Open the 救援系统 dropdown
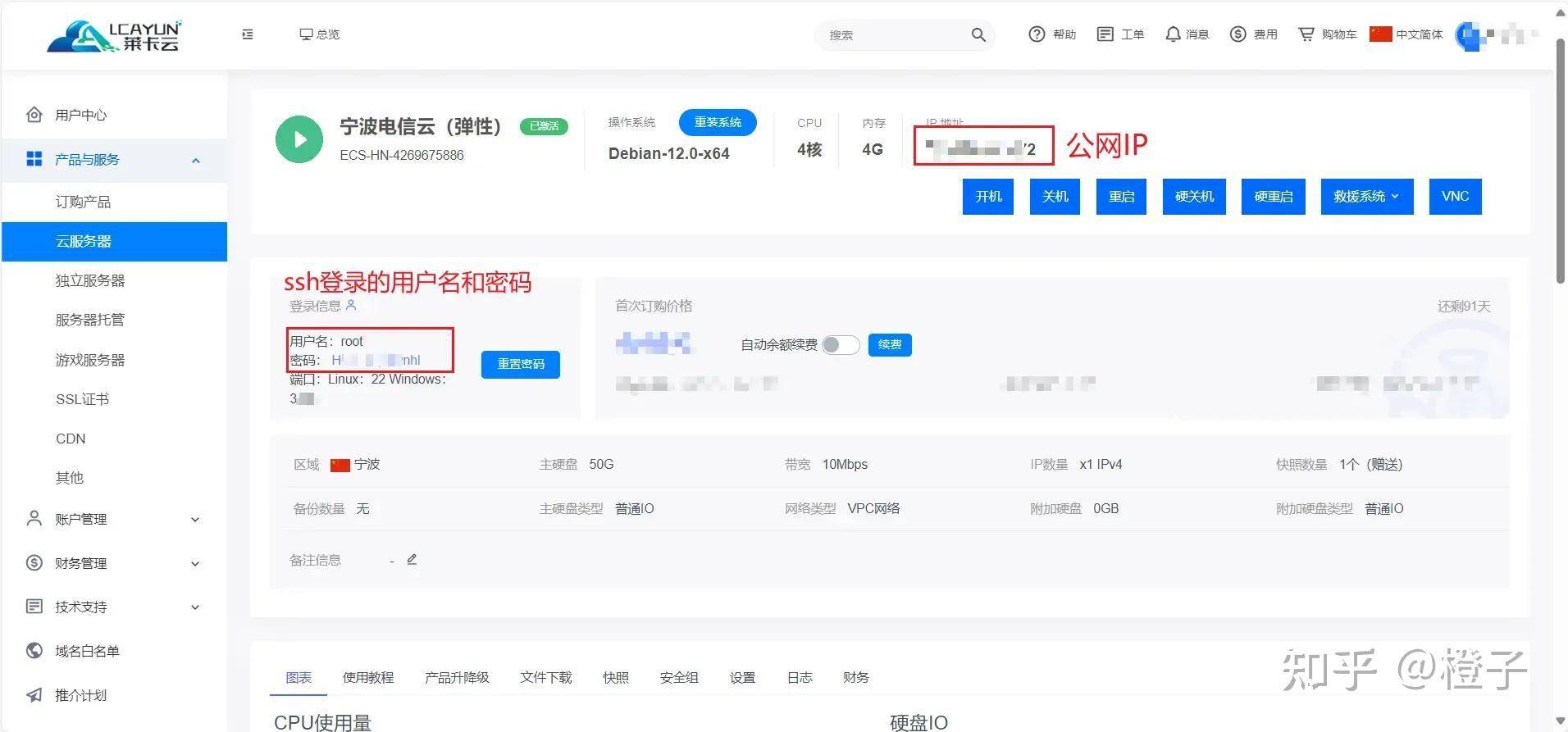The width and height of the screenshot is (1568, 732). [1367, 197]
